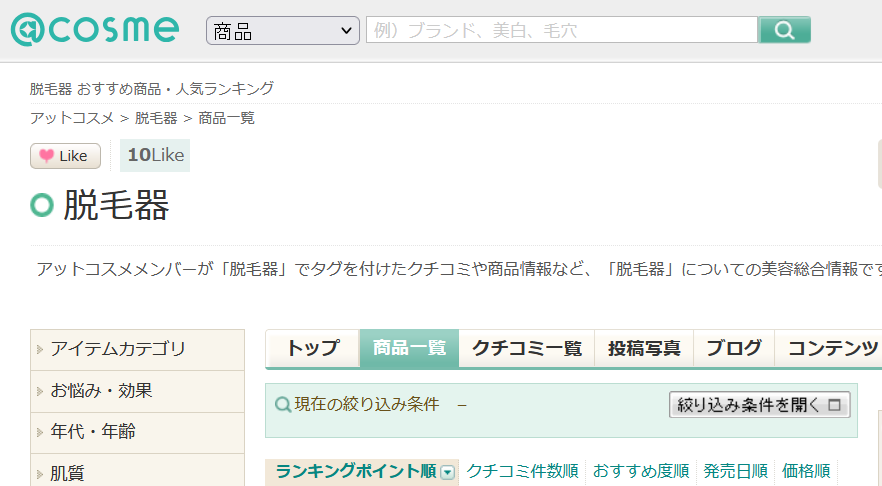The height and width of the screenshot is (486, 882).
Task: Select the 商品一覧 tab
Action: coord(409,348)
